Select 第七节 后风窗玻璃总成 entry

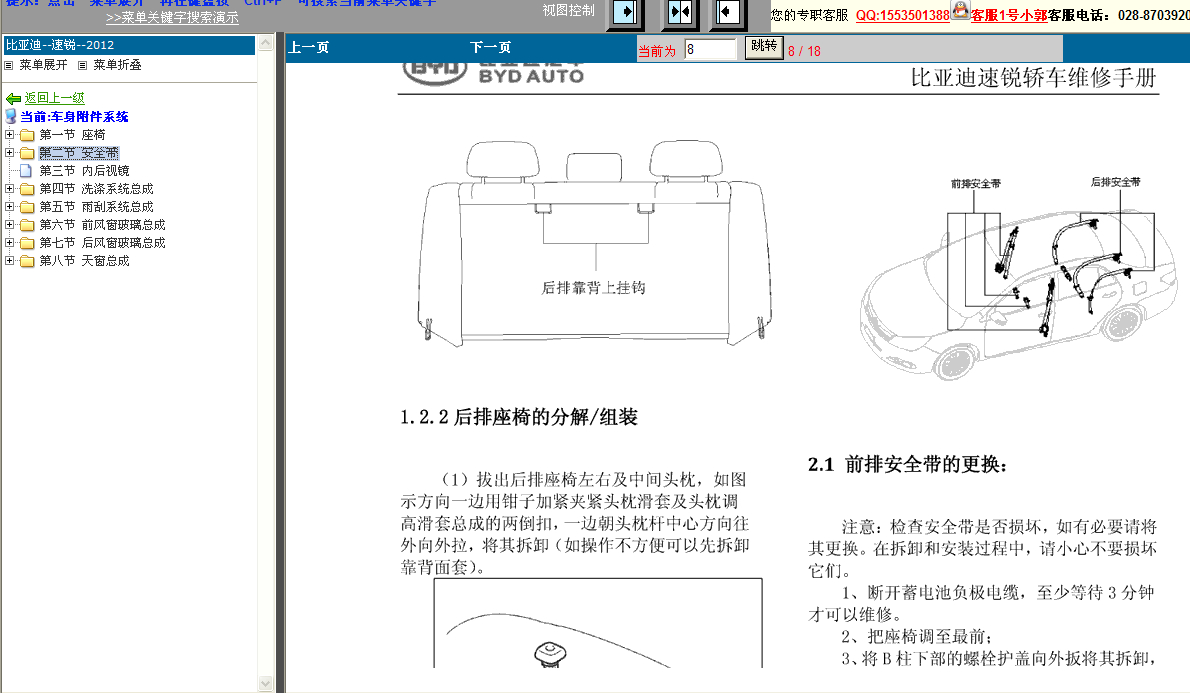(x=102, y=243)
